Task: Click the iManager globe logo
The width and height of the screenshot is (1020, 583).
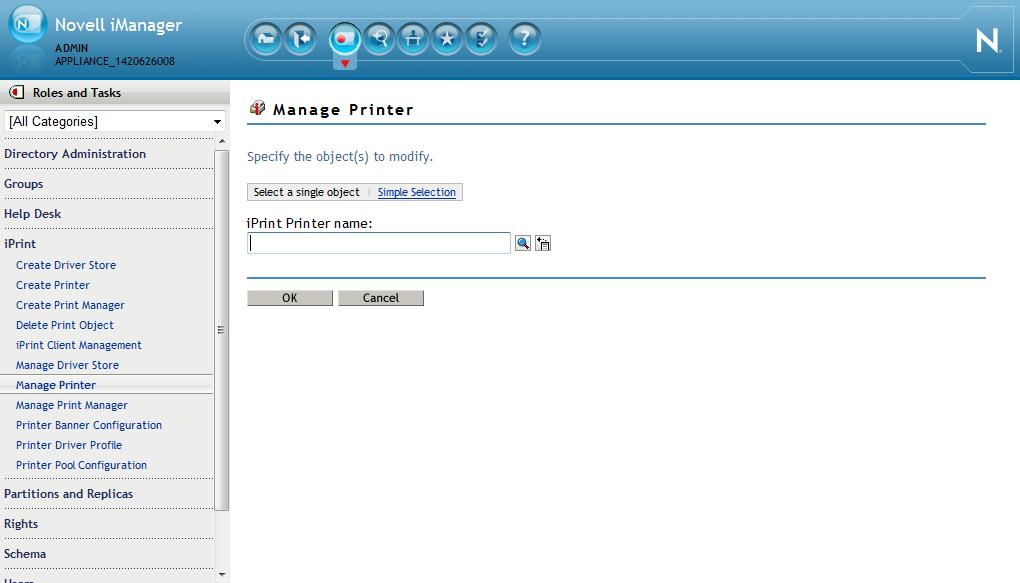Action: coord(27,25)
